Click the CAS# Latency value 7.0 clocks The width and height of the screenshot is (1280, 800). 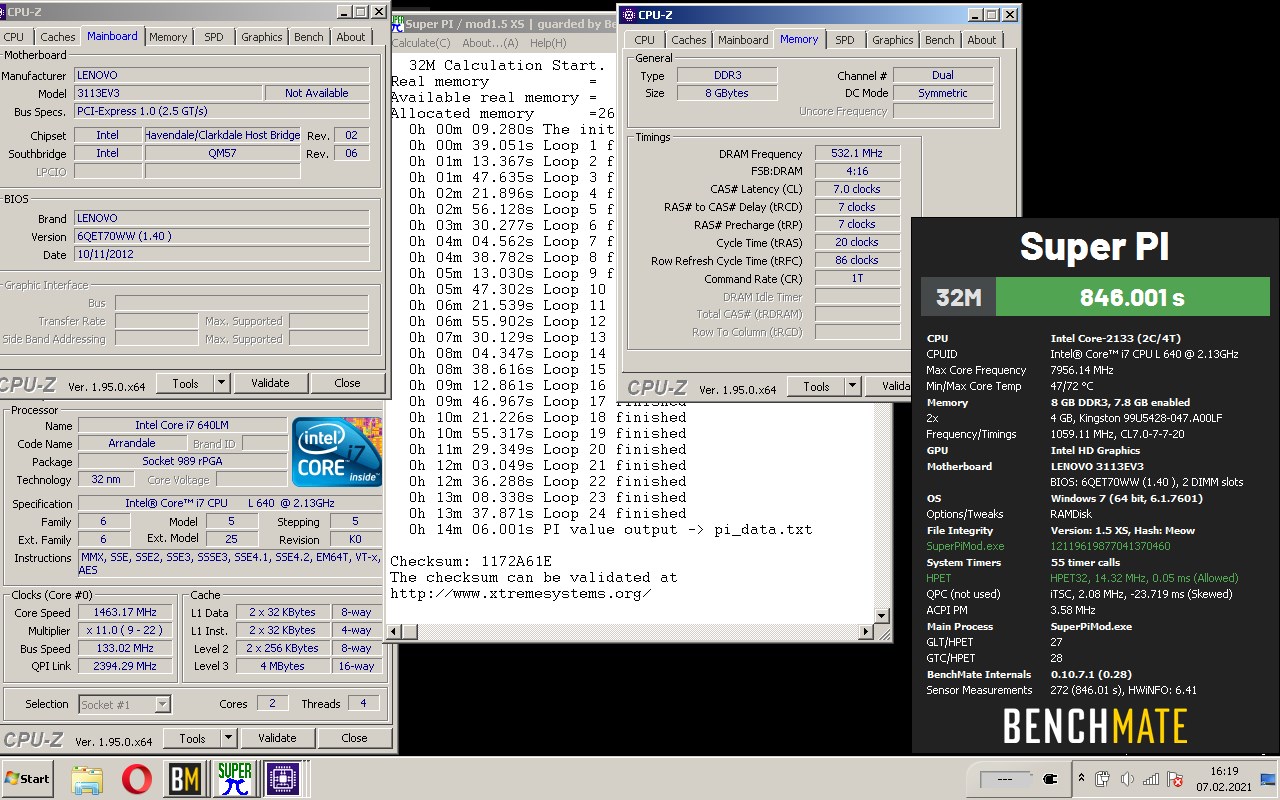coord(857,189)
